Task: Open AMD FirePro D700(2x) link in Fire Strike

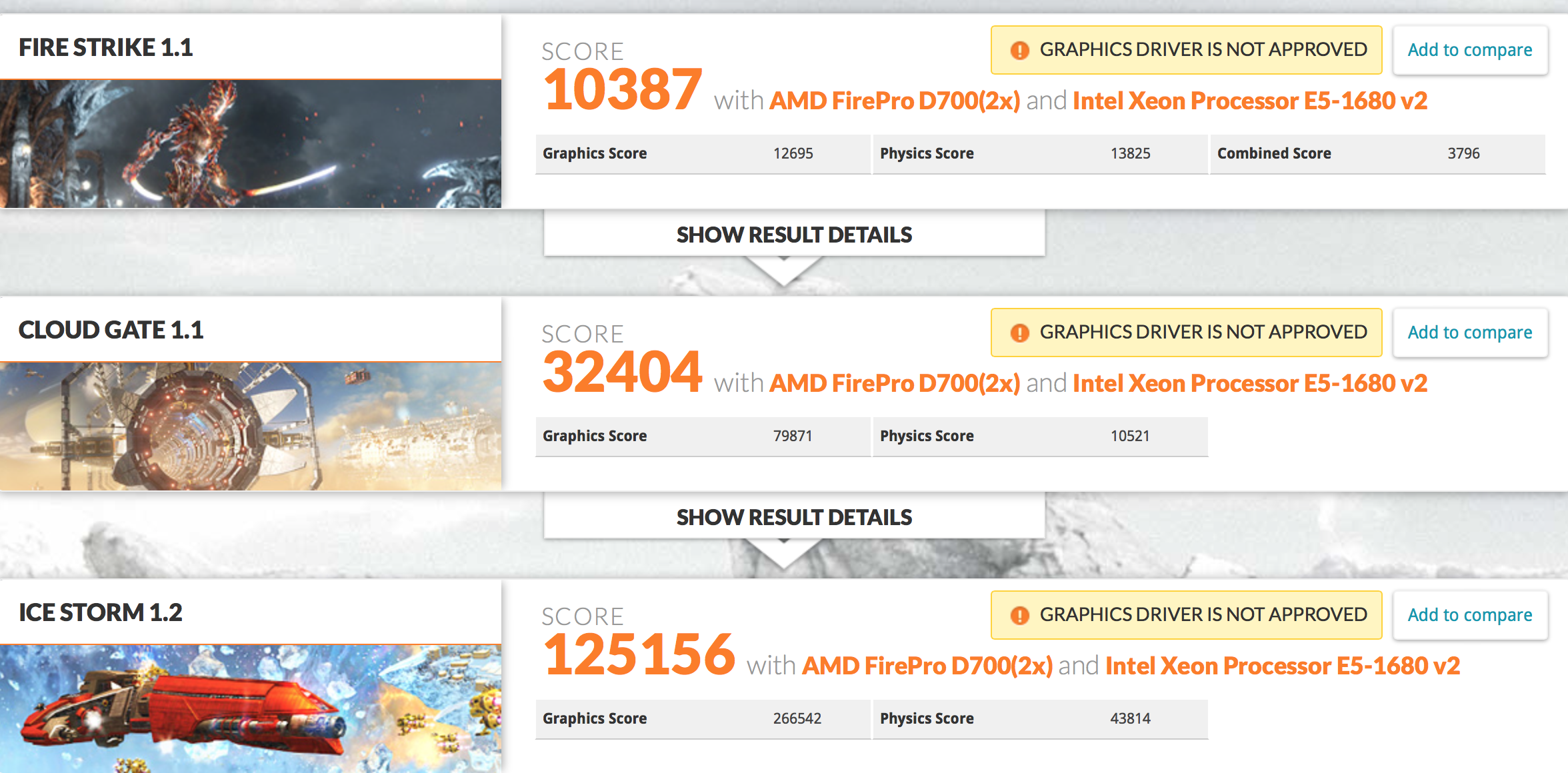Action: click(895, 101)
